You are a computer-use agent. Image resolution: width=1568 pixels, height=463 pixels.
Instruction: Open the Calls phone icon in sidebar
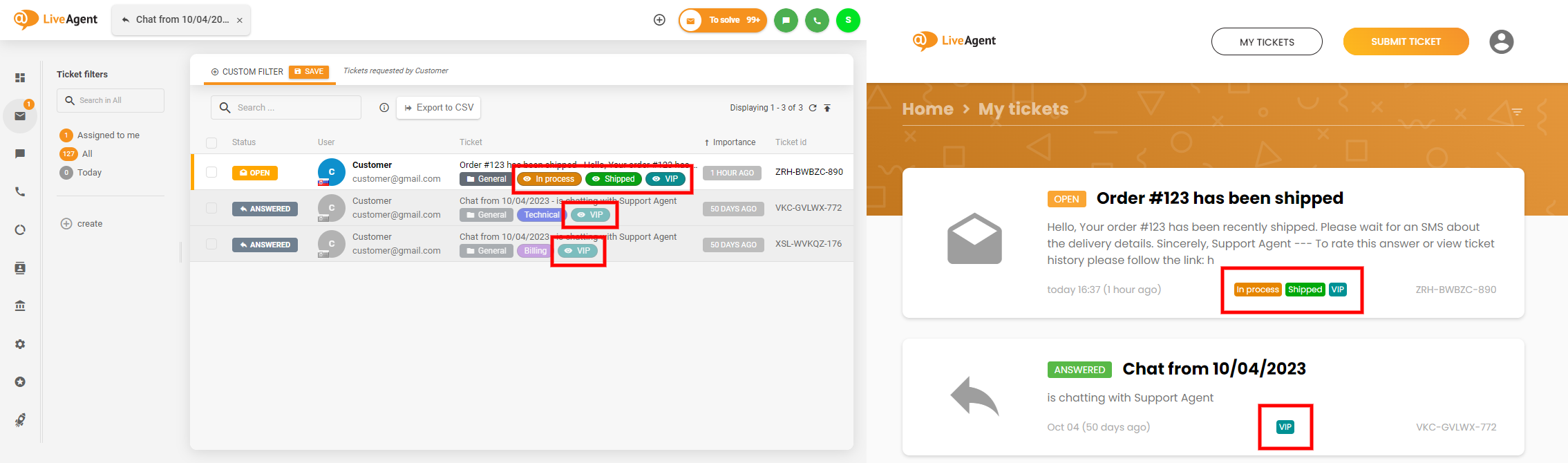[20, 192]
